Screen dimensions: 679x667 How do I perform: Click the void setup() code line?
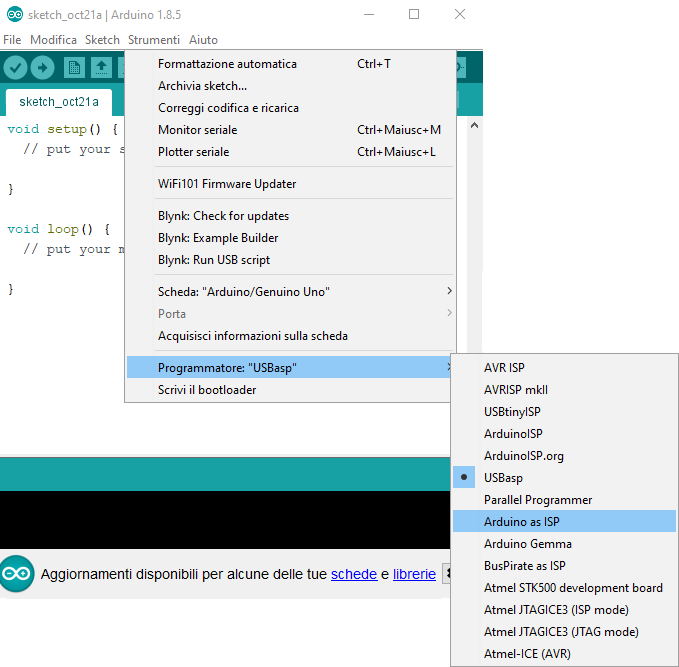tap(63, 129)
